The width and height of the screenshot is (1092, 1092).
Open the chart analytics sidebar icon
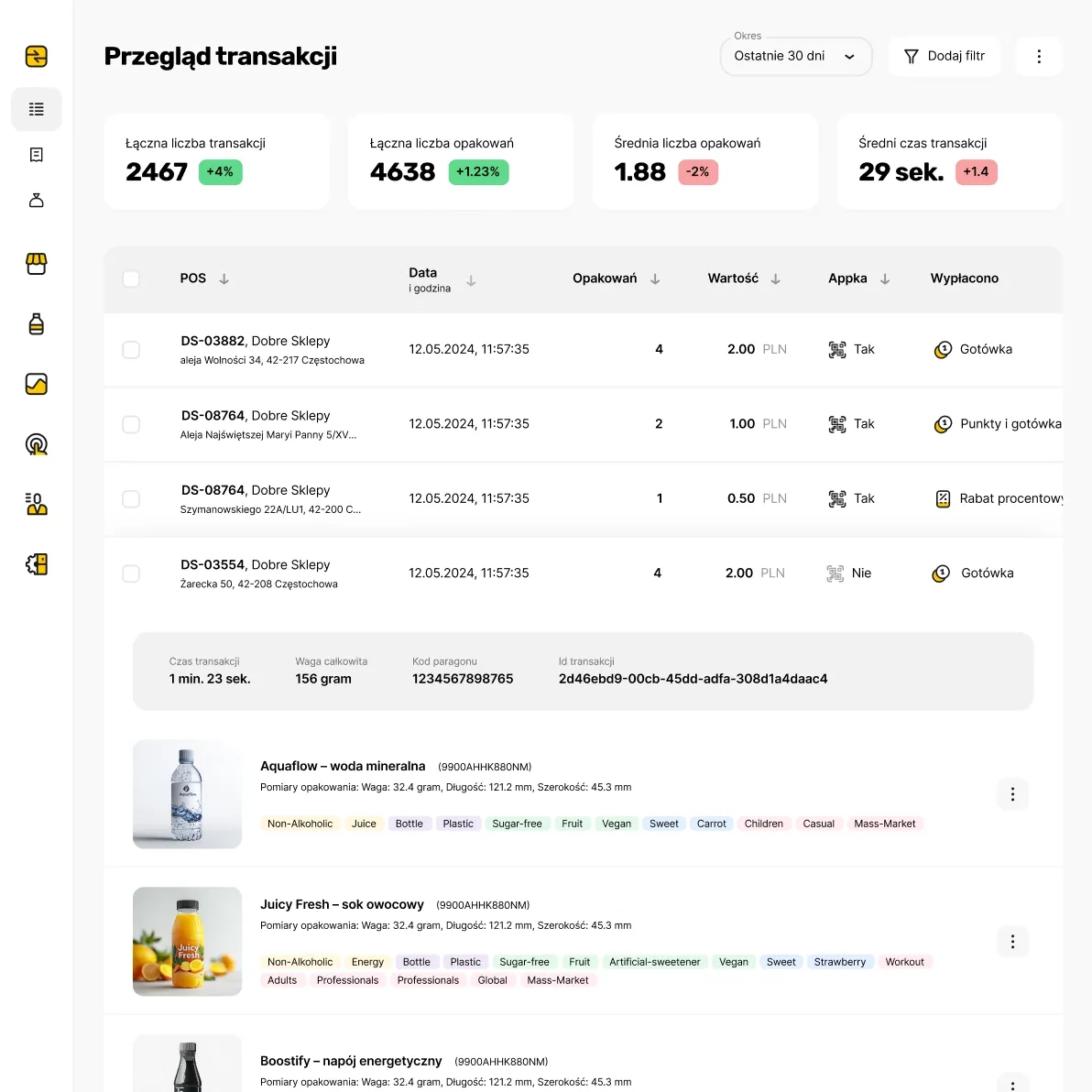click(37, 384)
